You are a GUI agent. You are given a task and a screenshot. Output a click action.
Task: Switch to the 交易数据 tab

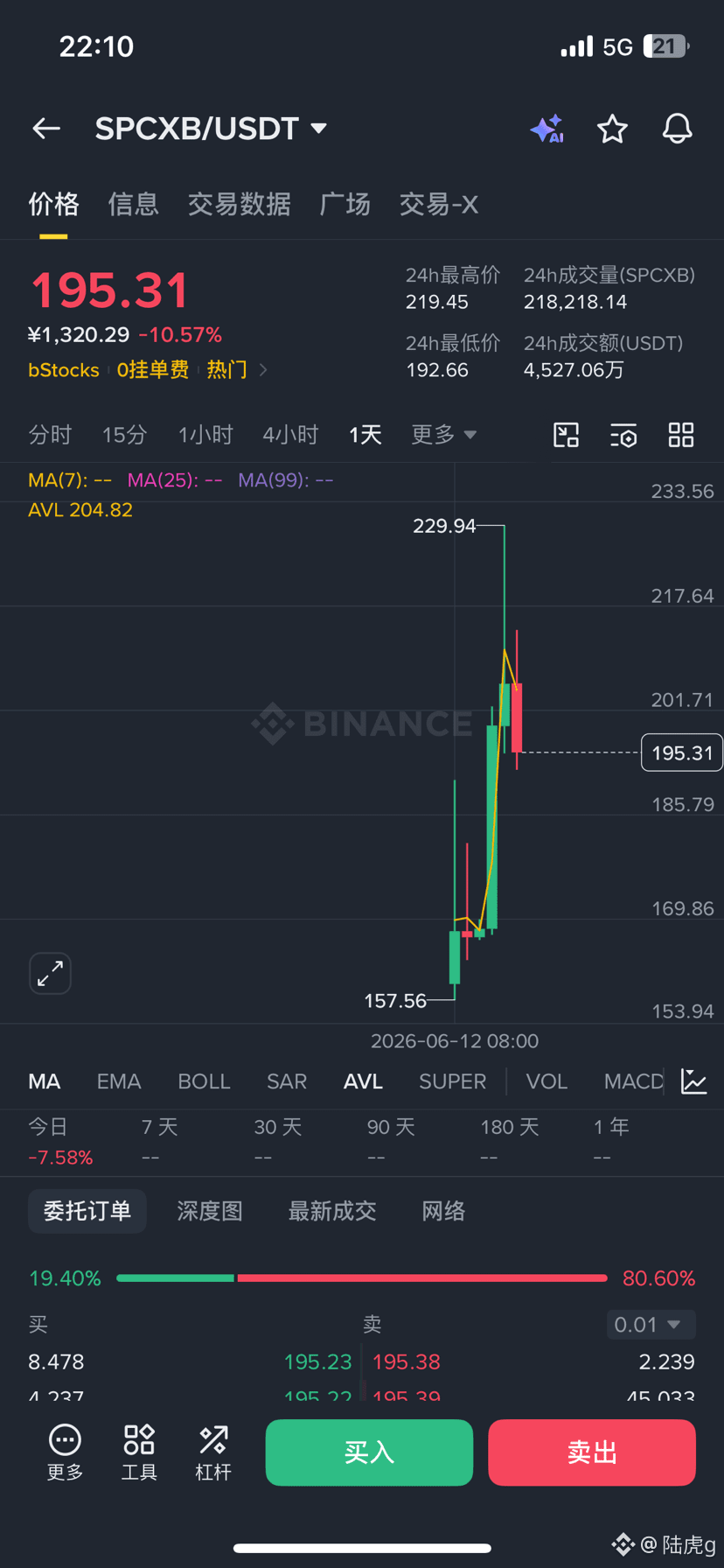pos(239,205)
